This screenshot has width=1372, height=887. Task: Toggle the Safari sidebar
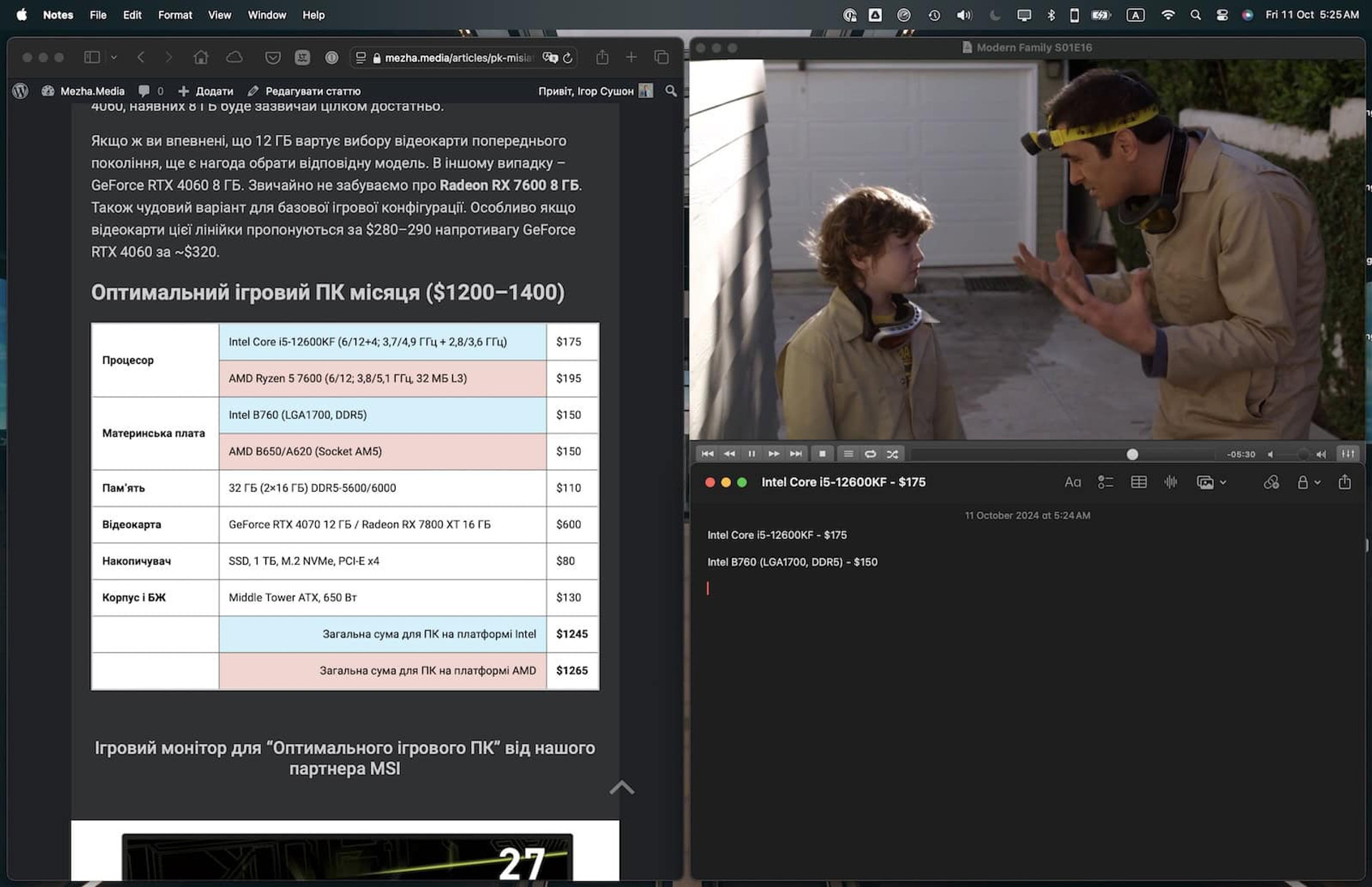point(92,57)
